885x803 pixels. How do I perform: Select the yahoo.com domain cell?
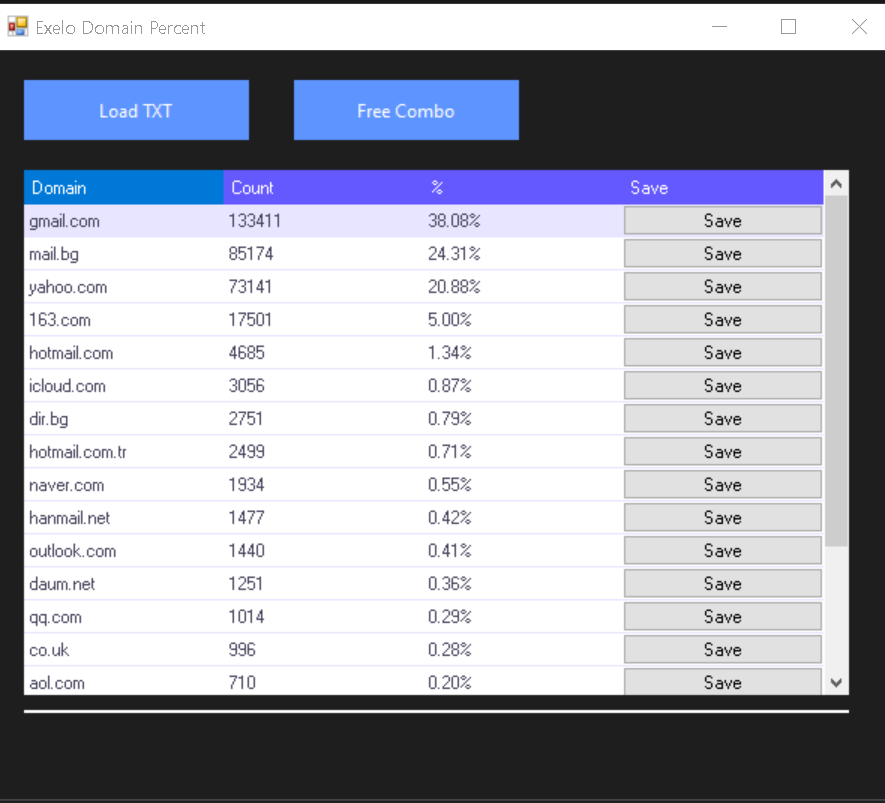[124, 287]
